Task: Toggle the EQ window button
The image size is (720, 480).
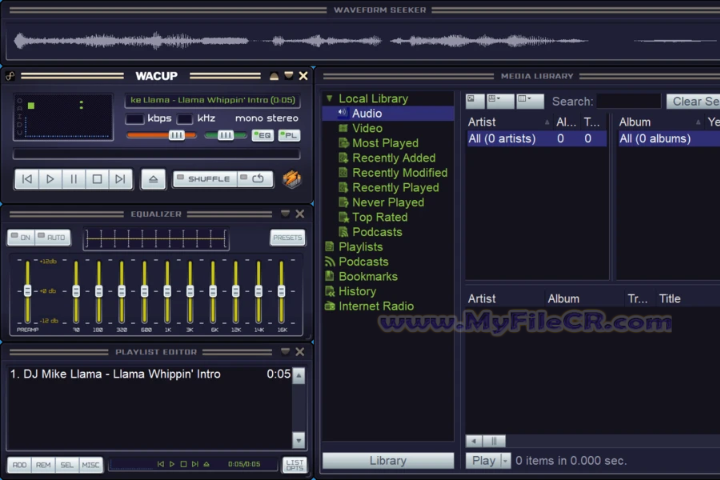Action: (x=263, y=136)
